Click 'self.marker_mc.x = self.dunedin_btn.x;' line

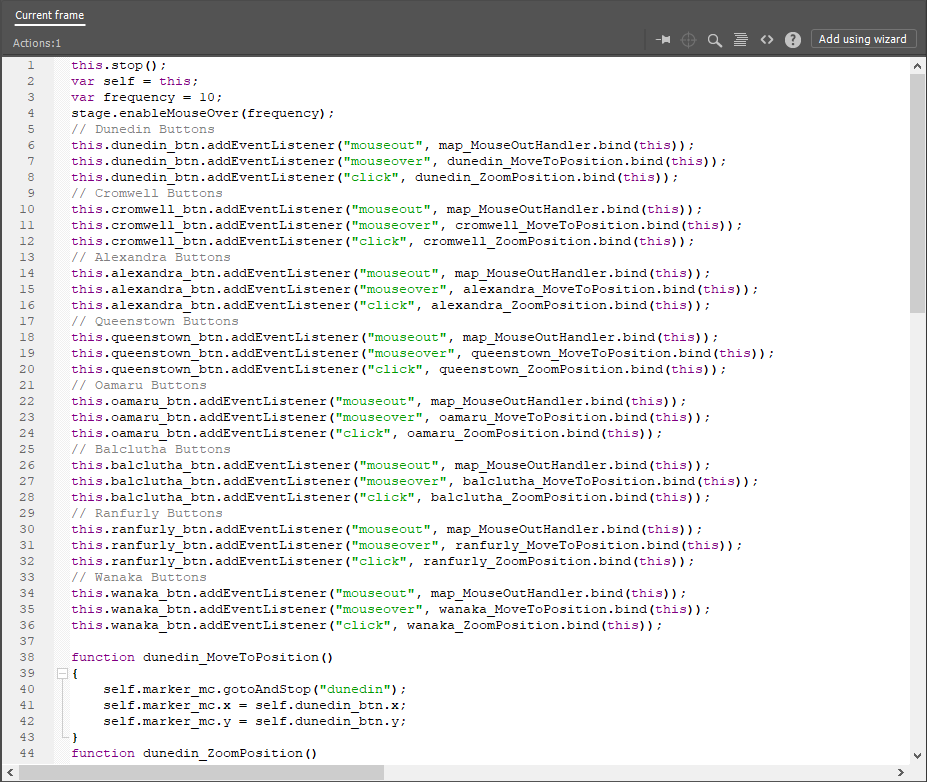pos(254,705)
